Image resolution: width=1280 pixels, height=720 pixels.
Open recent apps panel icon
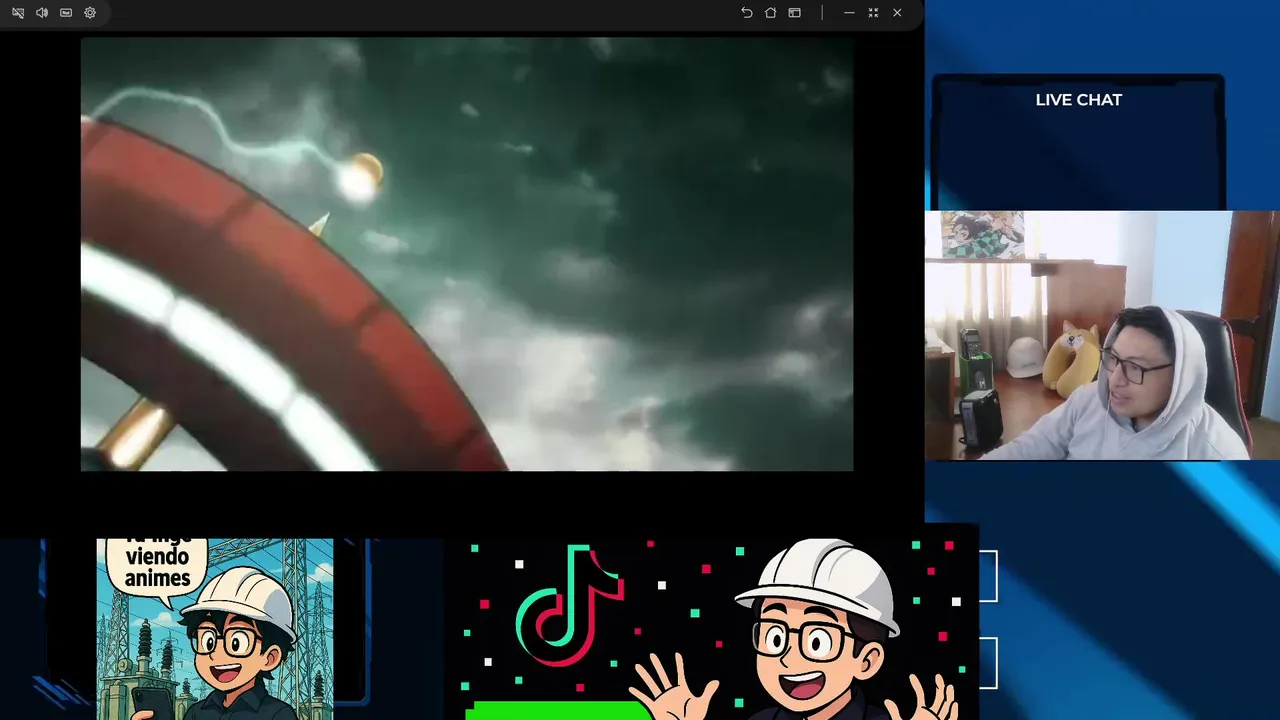pyautogui.click(x=794, y=13)
